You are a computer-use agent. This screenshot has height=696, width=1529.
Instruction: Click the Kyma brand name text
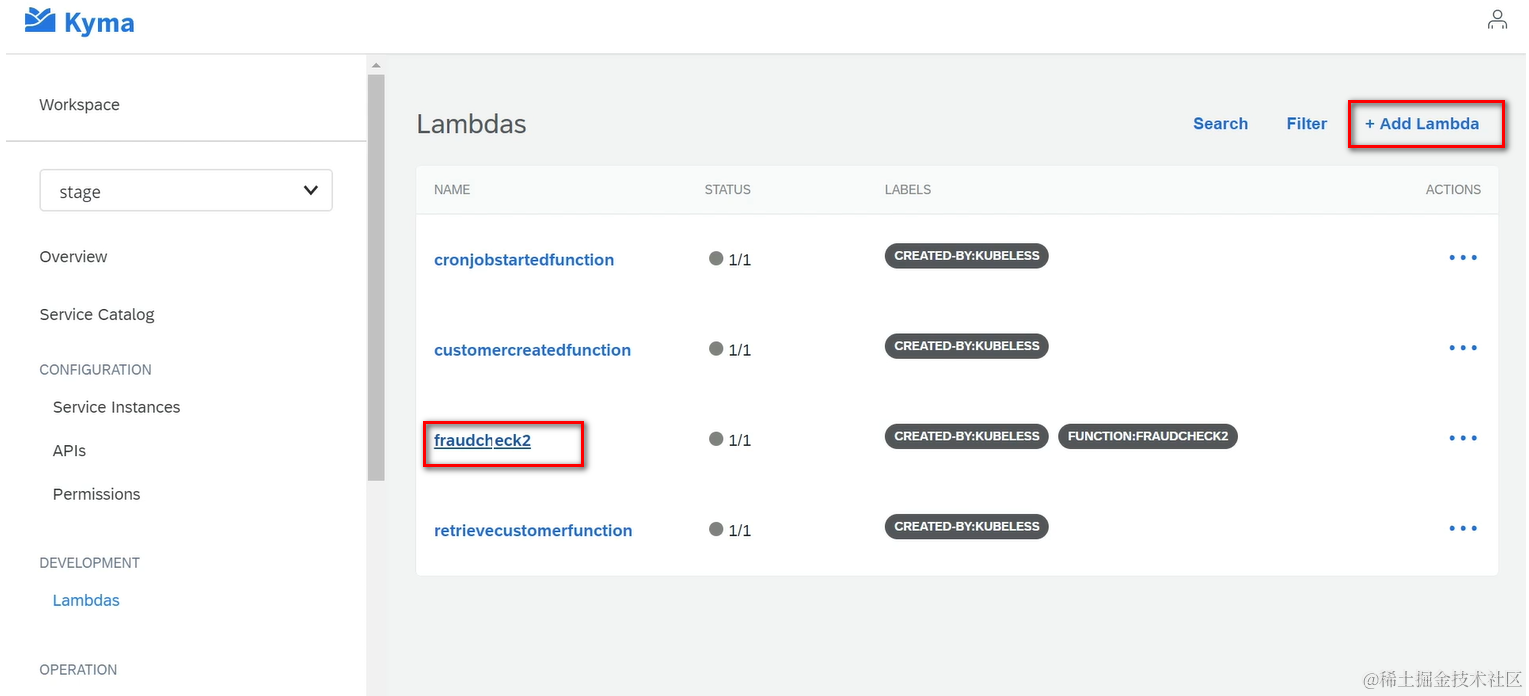click(x=99, y=22)
